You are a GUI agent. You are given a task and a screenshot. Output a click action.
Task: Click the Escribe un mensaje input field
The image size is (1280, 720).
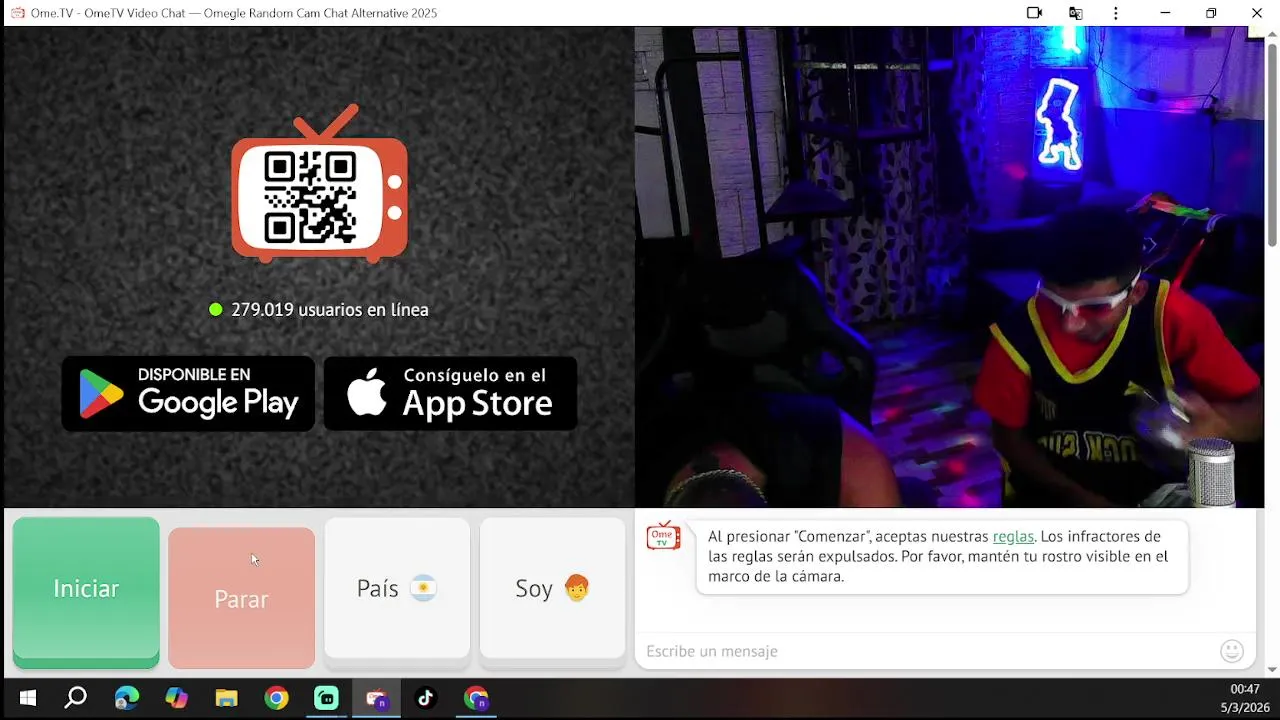(925, 651)
